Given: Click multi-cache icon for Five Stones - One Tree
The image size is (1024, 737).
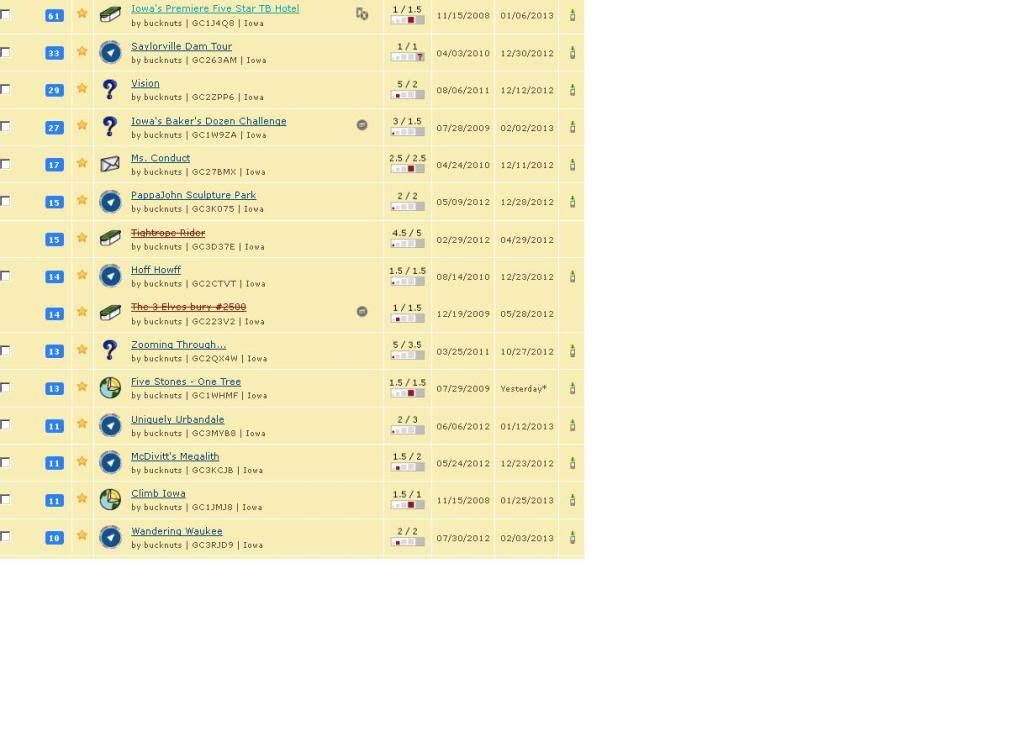Looking at the screenshot, I should (x=110, y=388).
